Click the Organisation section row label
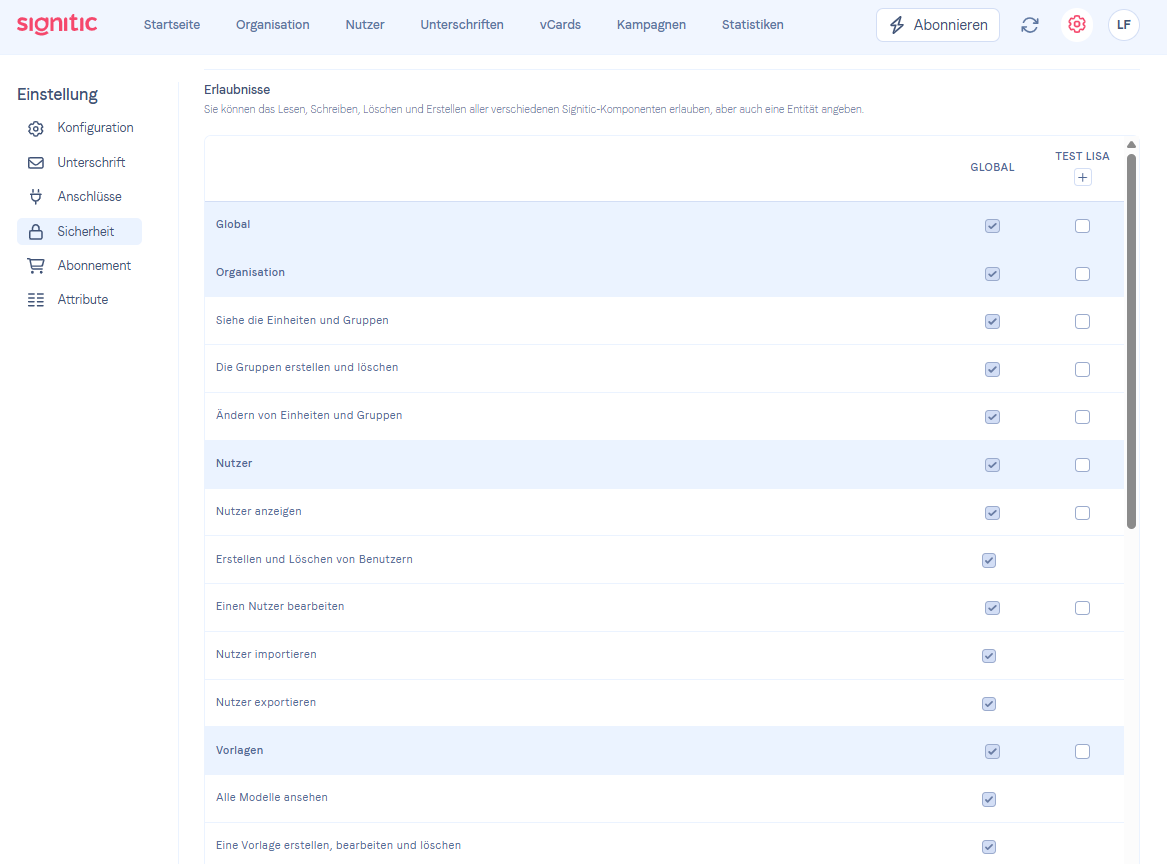This screenshot has width=1167, height=864. [250, 272]
